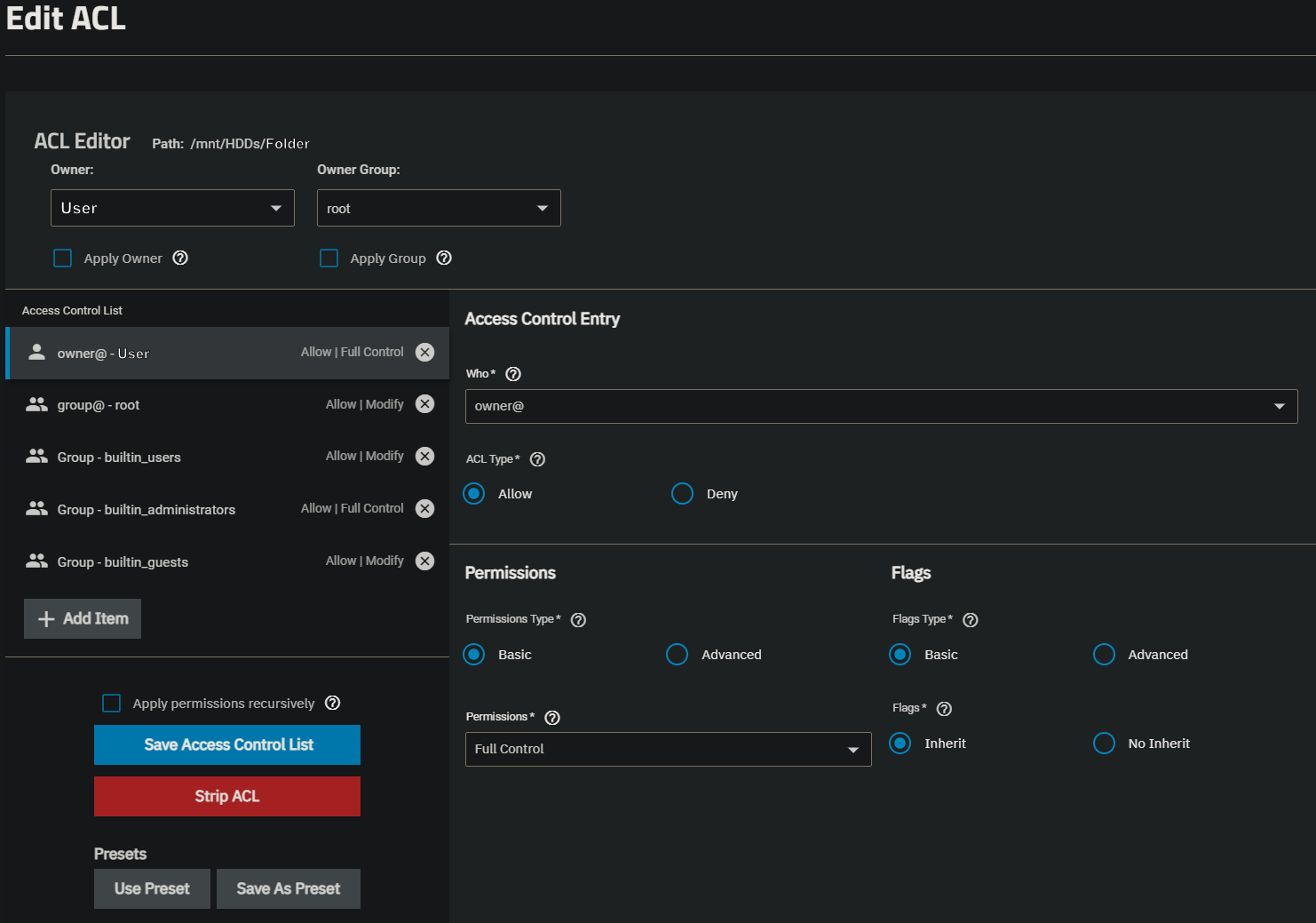Image resolution: width=1316 pixels, height=923 pixels.
Task: Delete the builtin_guests entry with its X icon
Action: (x=425, y=561)
